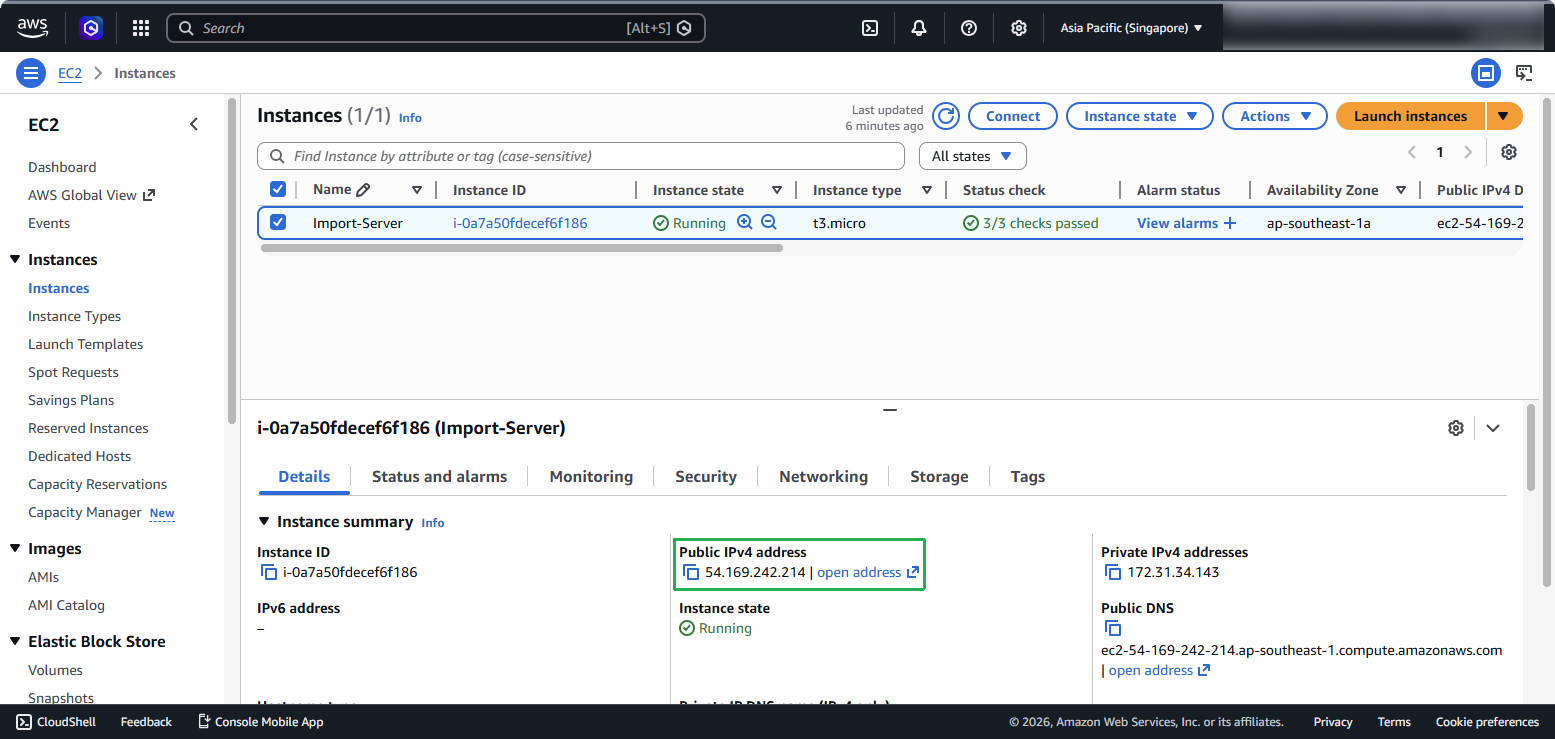Click Cookie preferences in the footer

(1487, 721)
